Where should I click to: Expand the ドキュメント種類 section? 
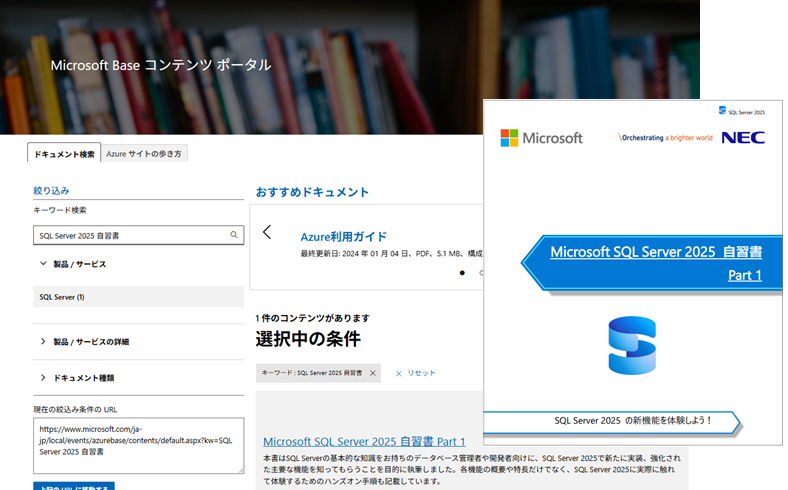43,378
